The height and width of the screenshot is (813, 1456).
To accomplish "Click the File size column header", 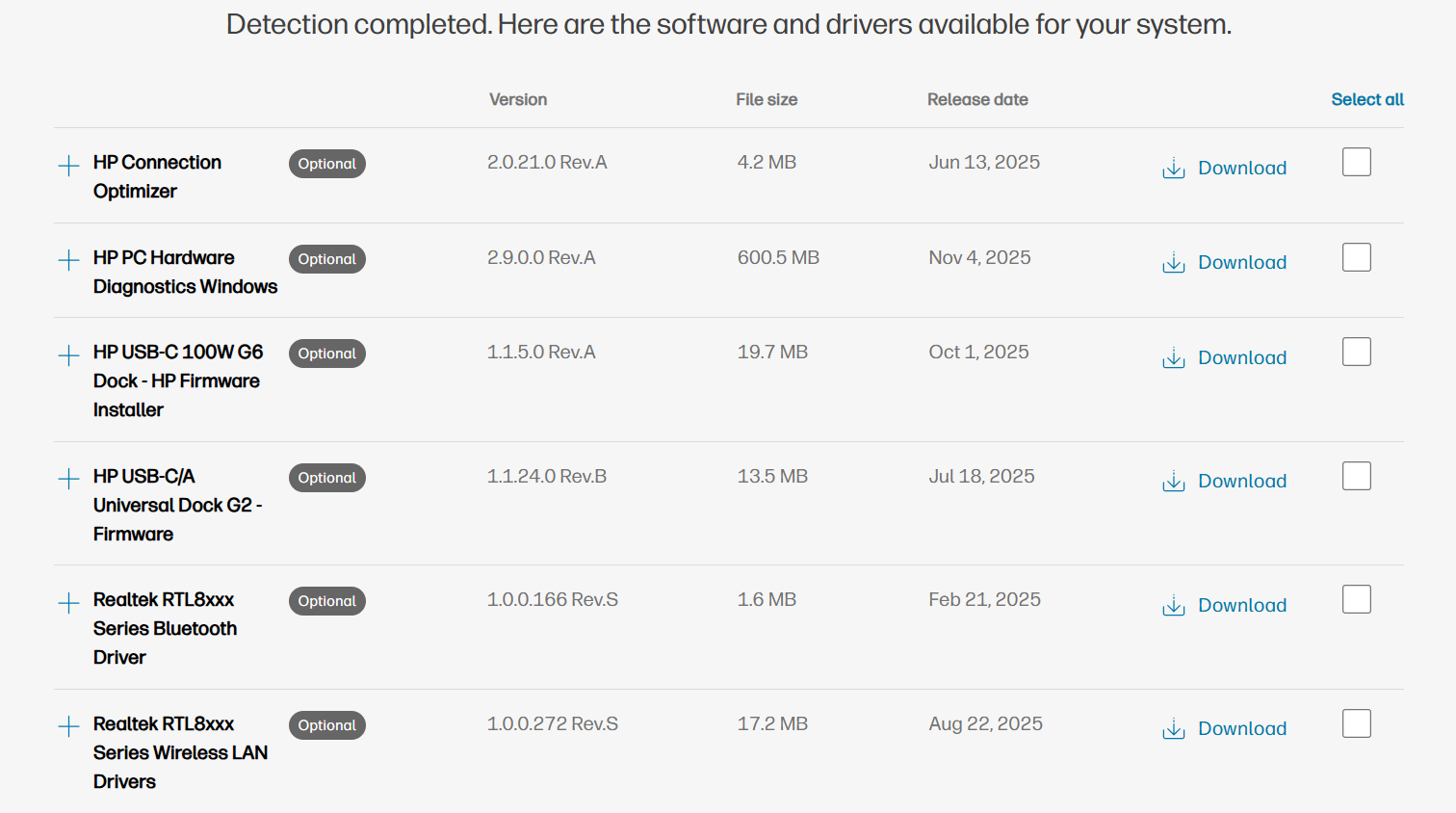I will [x=767, y=99].
